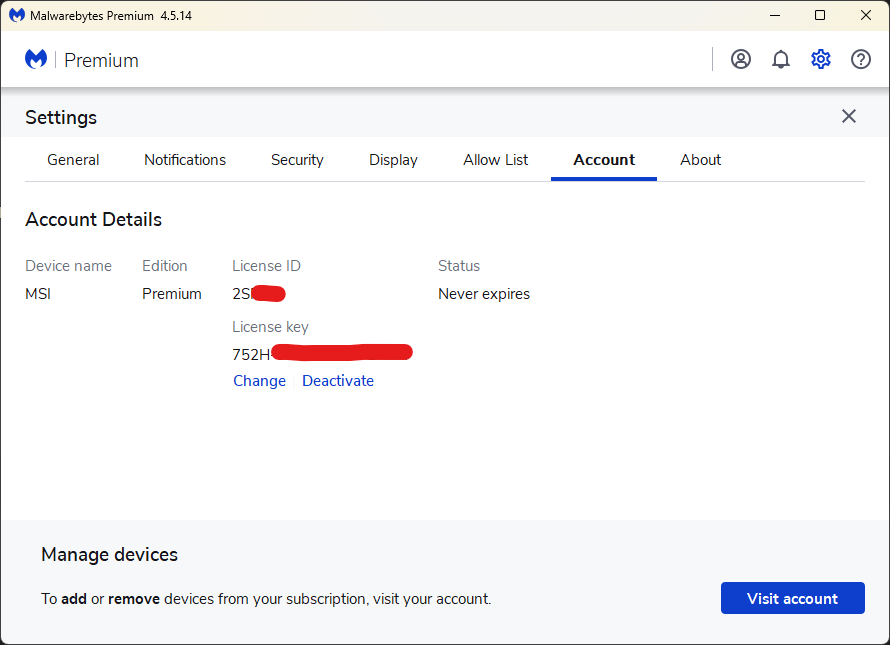Open the Security tab
Screen dimensions: 890x645
tap(297, 160)
